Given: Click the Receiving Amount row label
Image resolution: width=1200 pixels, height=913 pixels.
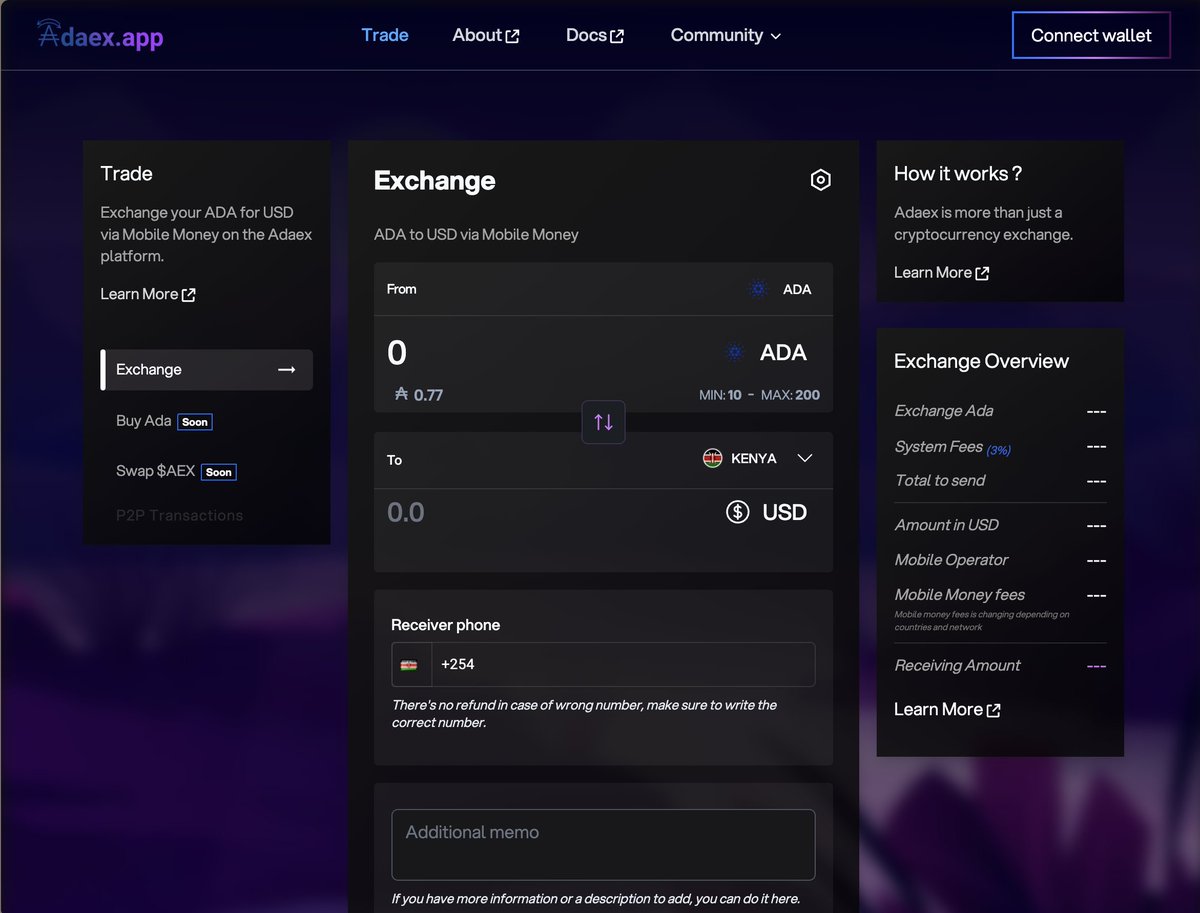Looking at the screenshot, I should [x=957, y=666].
